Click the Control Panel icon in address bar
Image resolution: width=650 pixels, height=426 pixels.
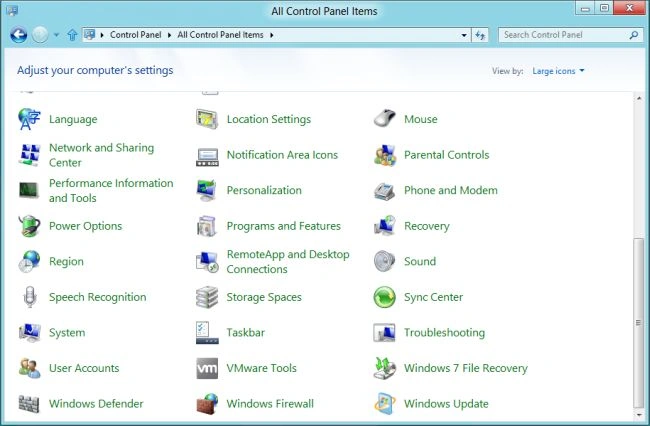click(89, 35)
